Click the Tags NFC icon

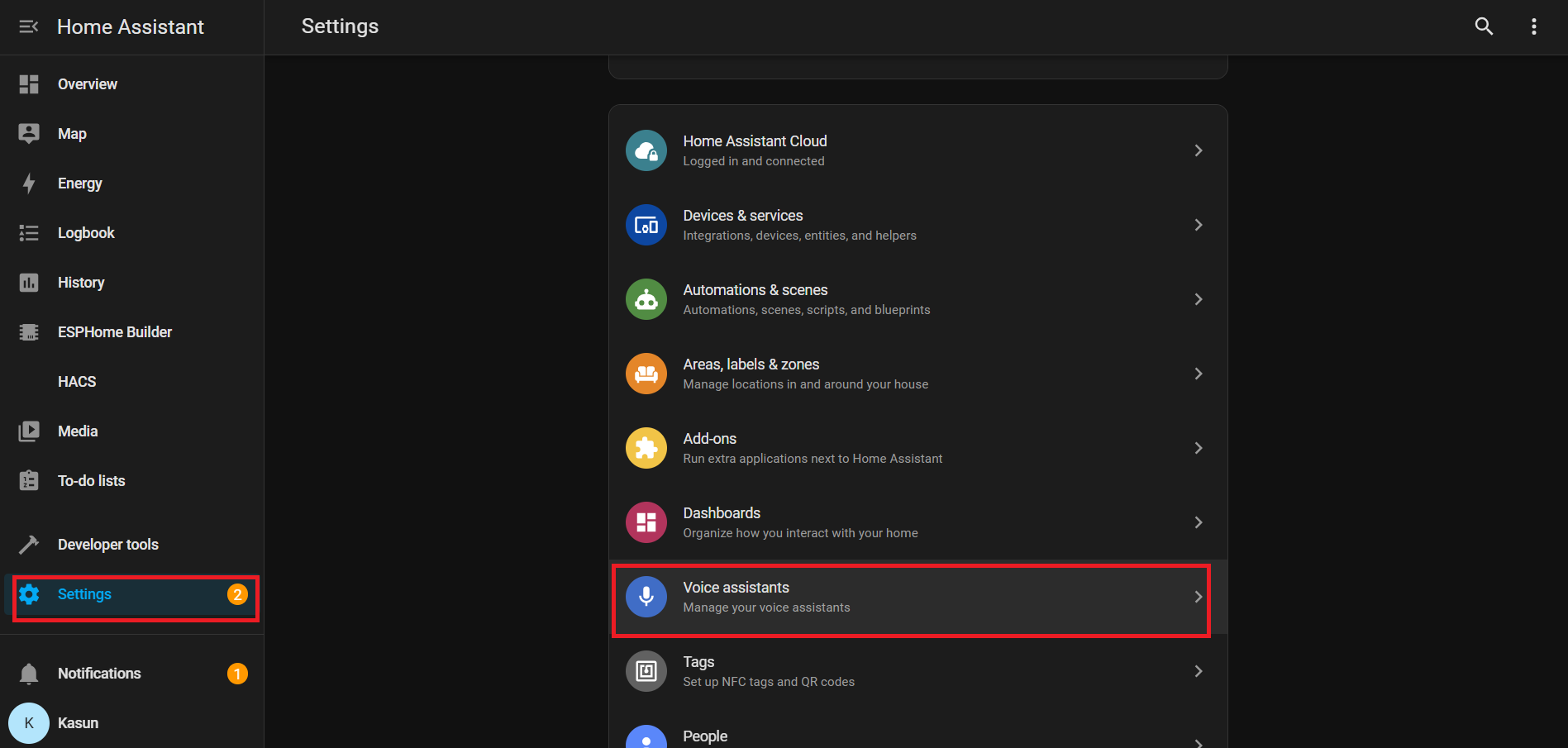coord(646,671)
